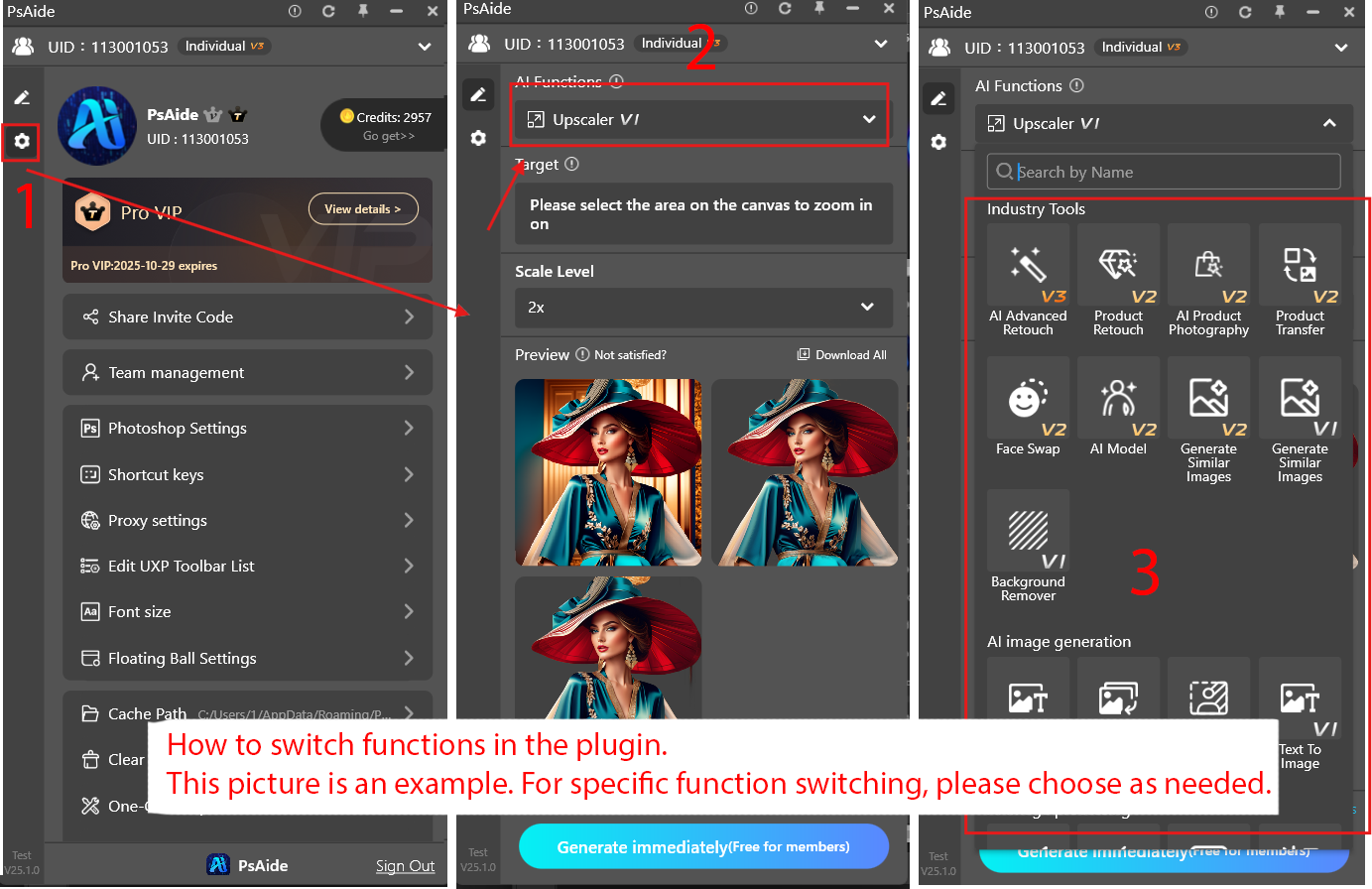Click the settings gear in left sidebar
The image size is (1372, 889).
pyautogui.click(x=22, y=142)
